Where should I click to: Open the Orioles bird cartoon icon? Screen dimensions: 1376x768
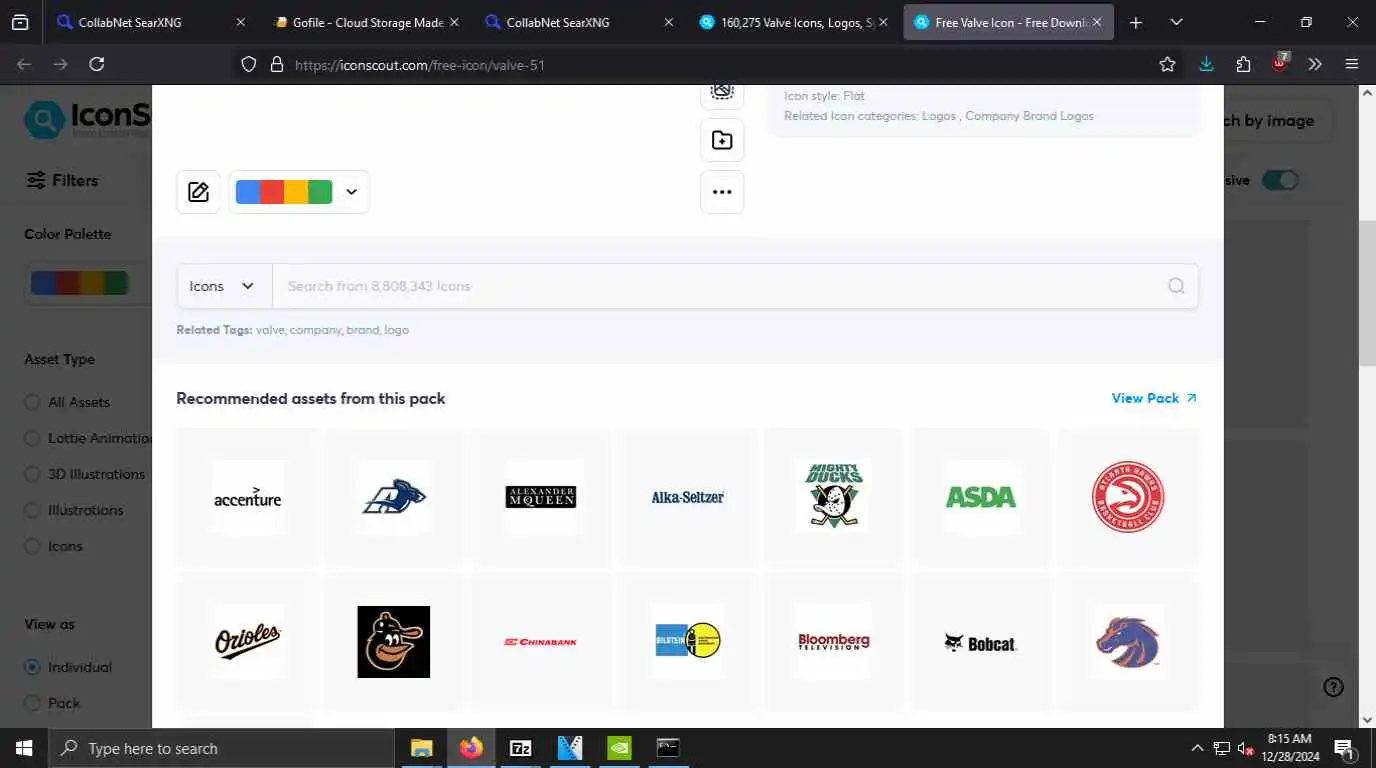[393, 642]
